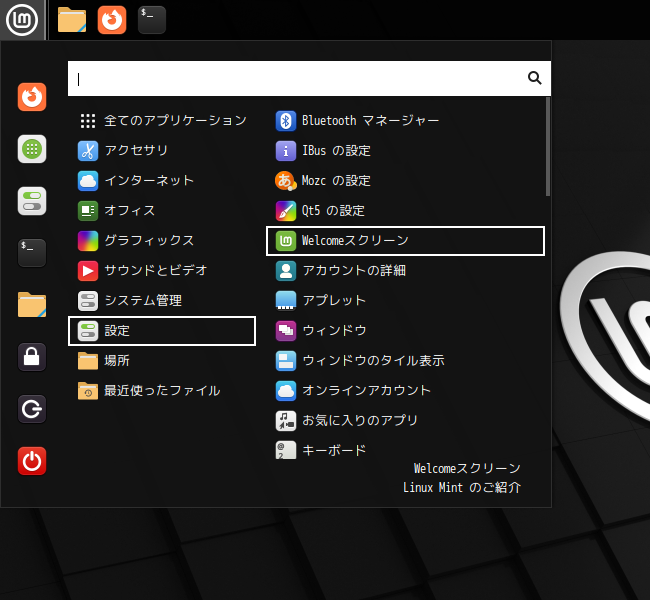Click the application list scrollbar
Image resolution: width=650 pixels, height=600 pixels.
548,147
